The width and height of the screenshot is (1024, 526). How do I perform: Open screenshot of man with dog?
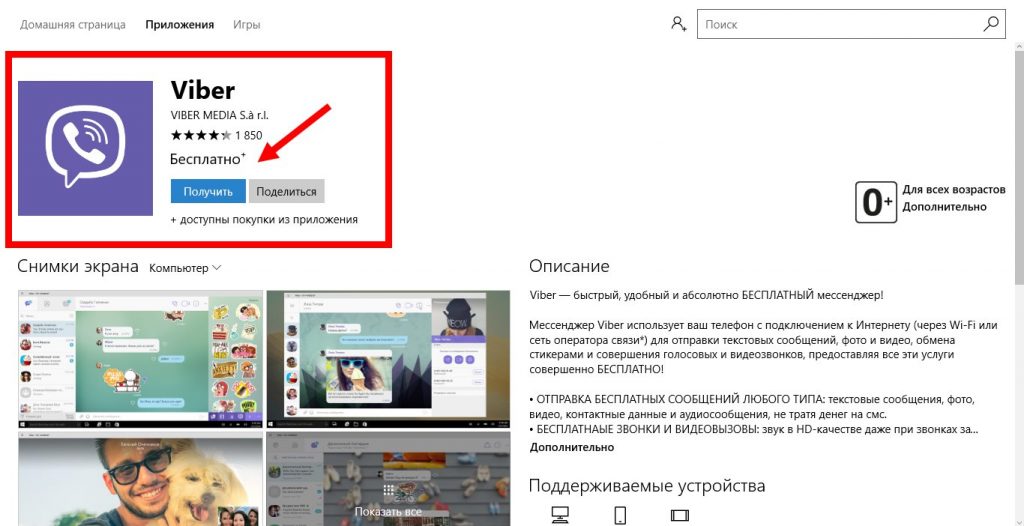[x=140, y=479]
